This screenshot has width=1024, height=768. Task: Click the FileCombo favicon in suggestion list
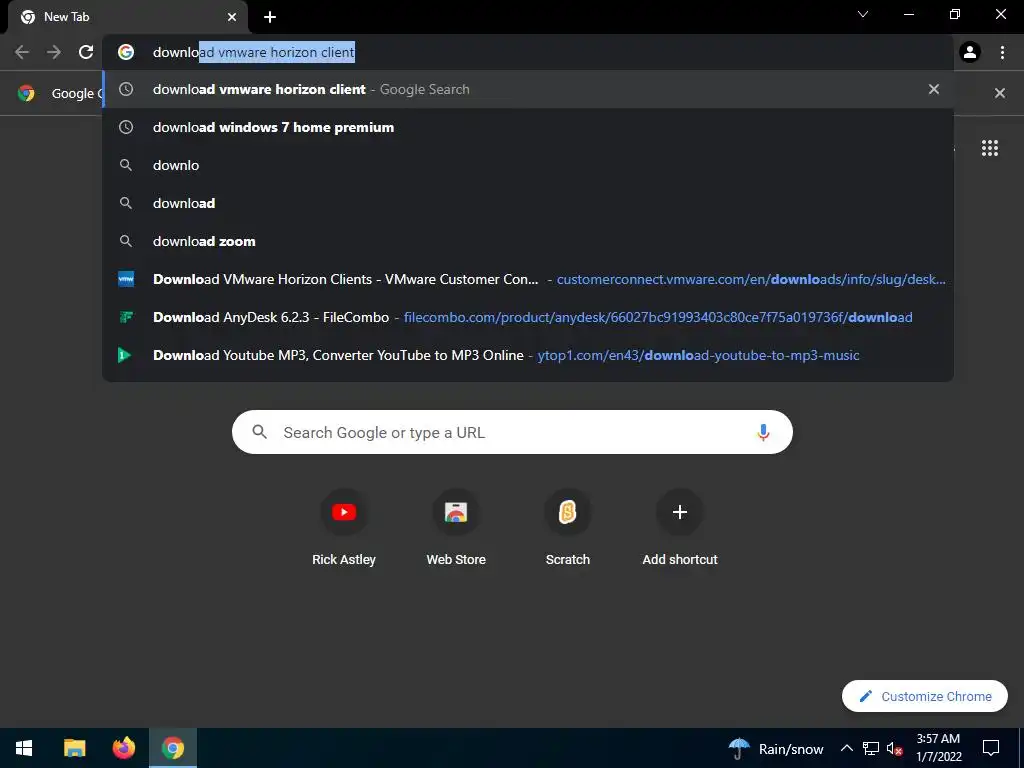point(126,317)
